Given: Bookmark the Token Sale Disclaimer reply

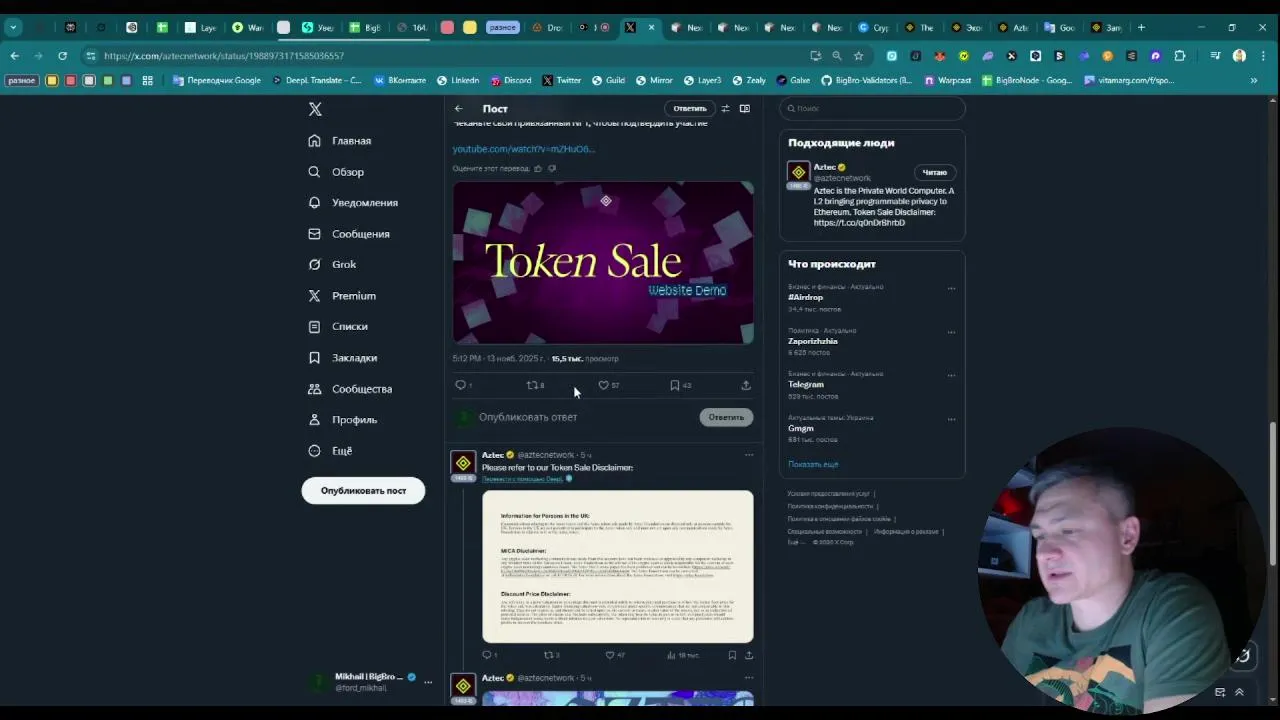Looking at the screenshot, I should (732, 655).
